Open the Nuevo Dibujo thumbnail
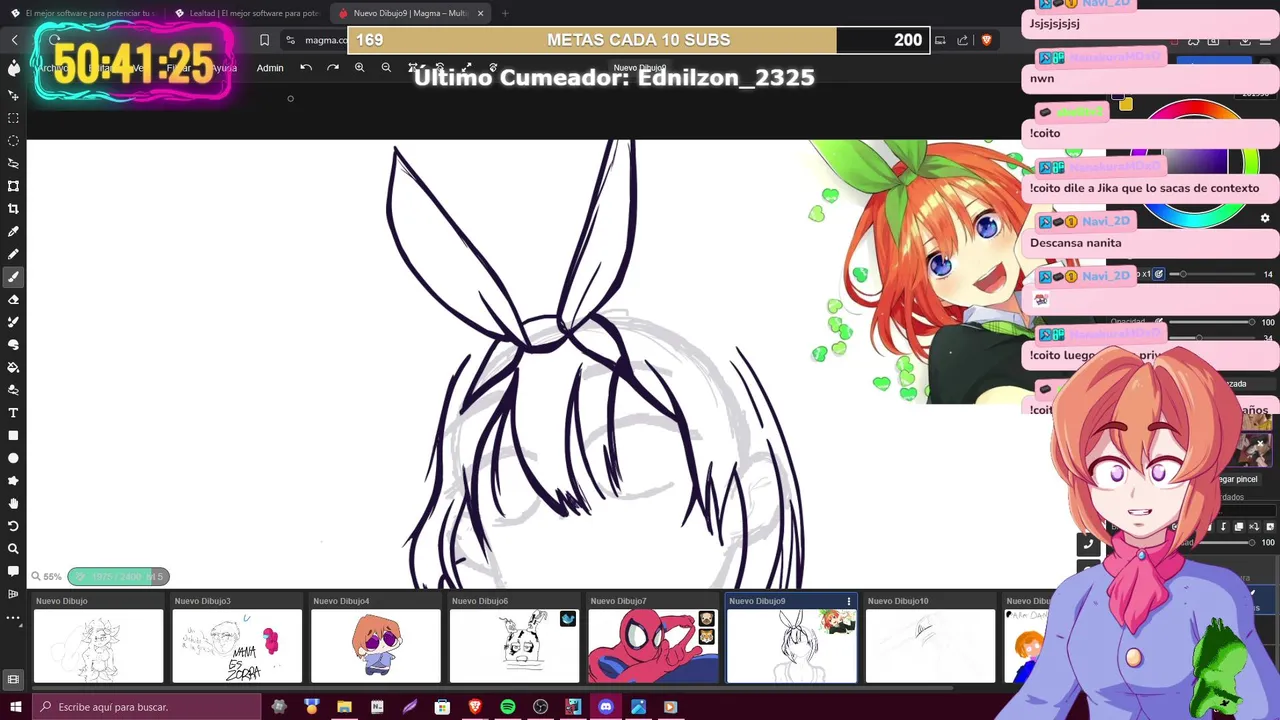1280x720 pixels. pyautogui.click(x=98, y=646)
